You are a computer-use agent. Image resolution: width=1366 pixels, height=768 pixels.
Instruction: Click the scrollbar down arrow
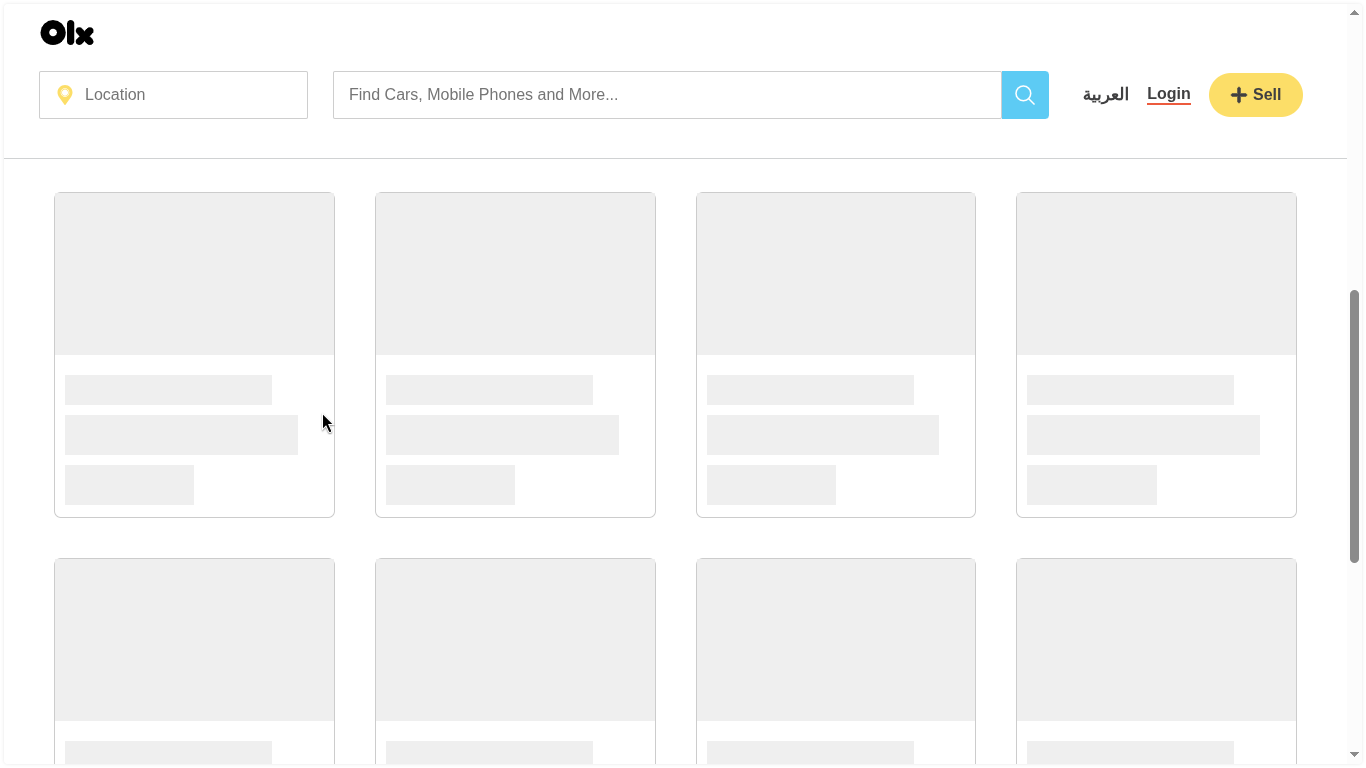1355,755
